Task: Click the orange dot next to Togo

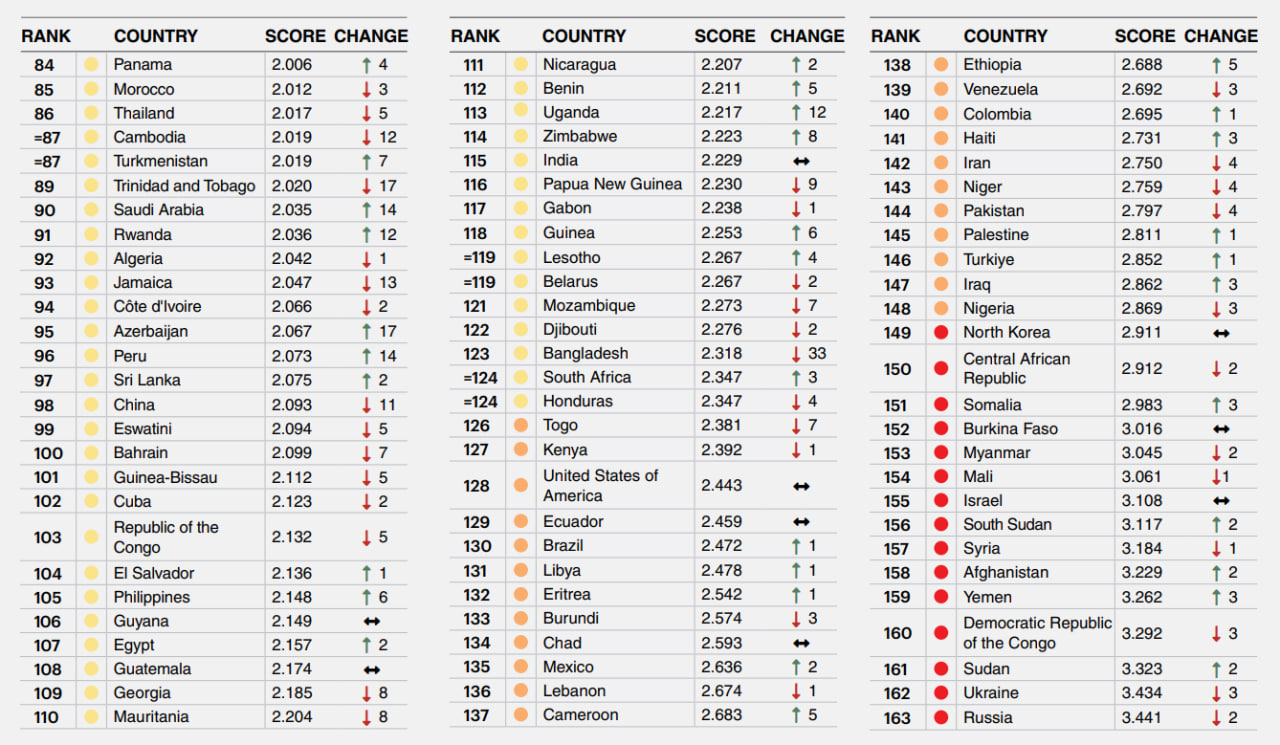Action: point(520,425)
